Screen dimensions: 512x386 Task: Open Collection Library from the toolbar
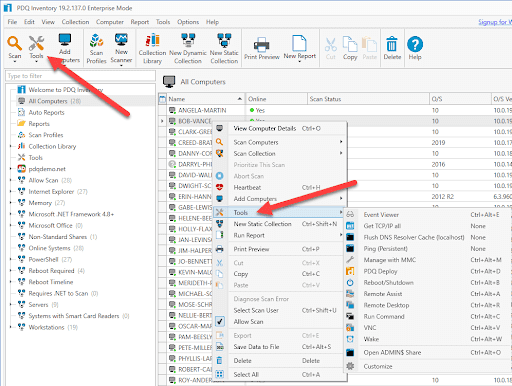point(152,40)
